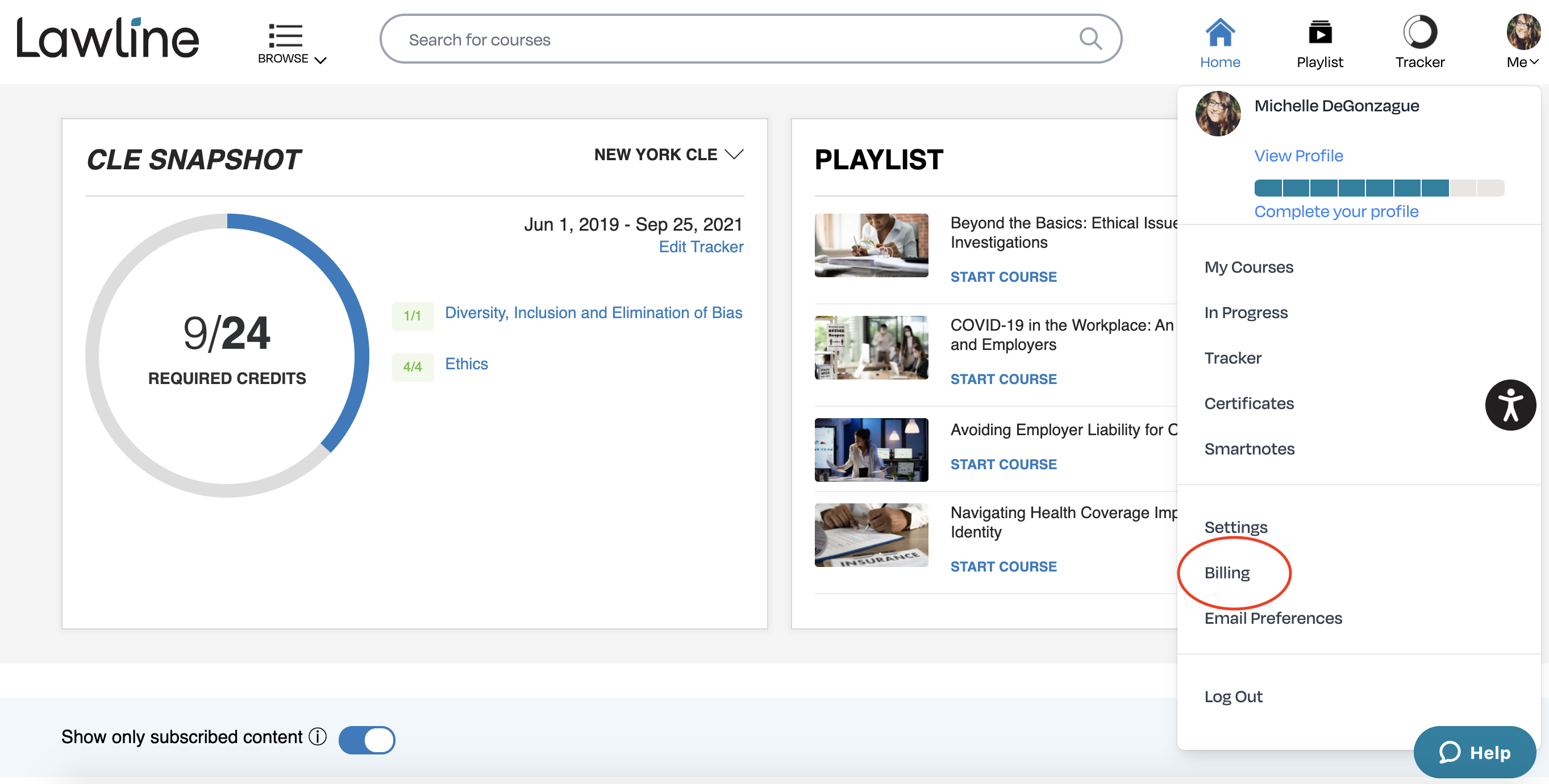Click the Michelle DeGonzague name

pyautogui.click(x=1336, y=106)
